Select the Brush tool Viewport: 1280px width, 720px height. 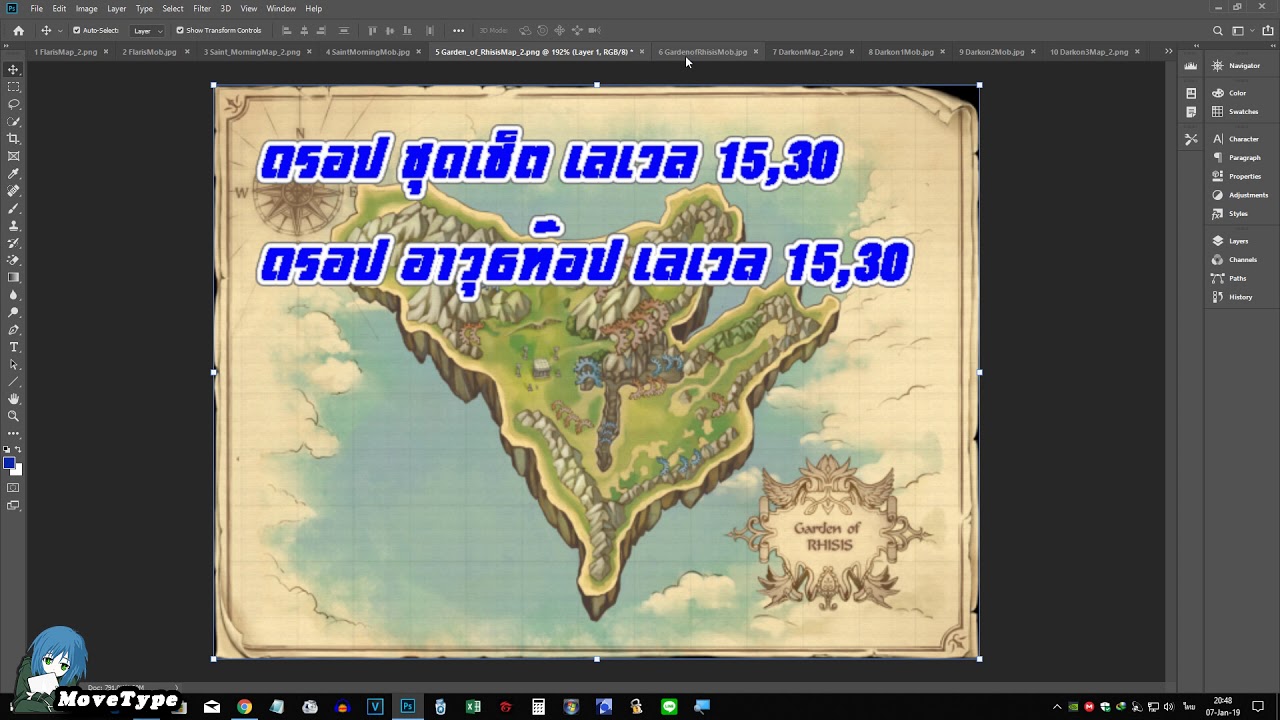(x=13, y=208)
